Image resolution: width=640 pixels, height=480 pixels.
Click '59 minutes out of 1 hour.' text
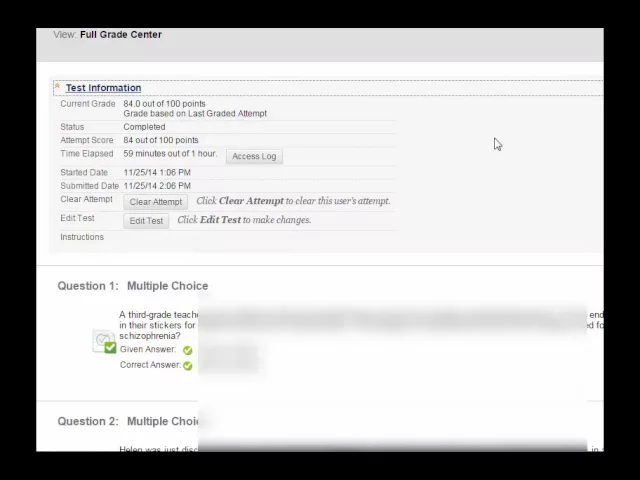coord(170,154)
